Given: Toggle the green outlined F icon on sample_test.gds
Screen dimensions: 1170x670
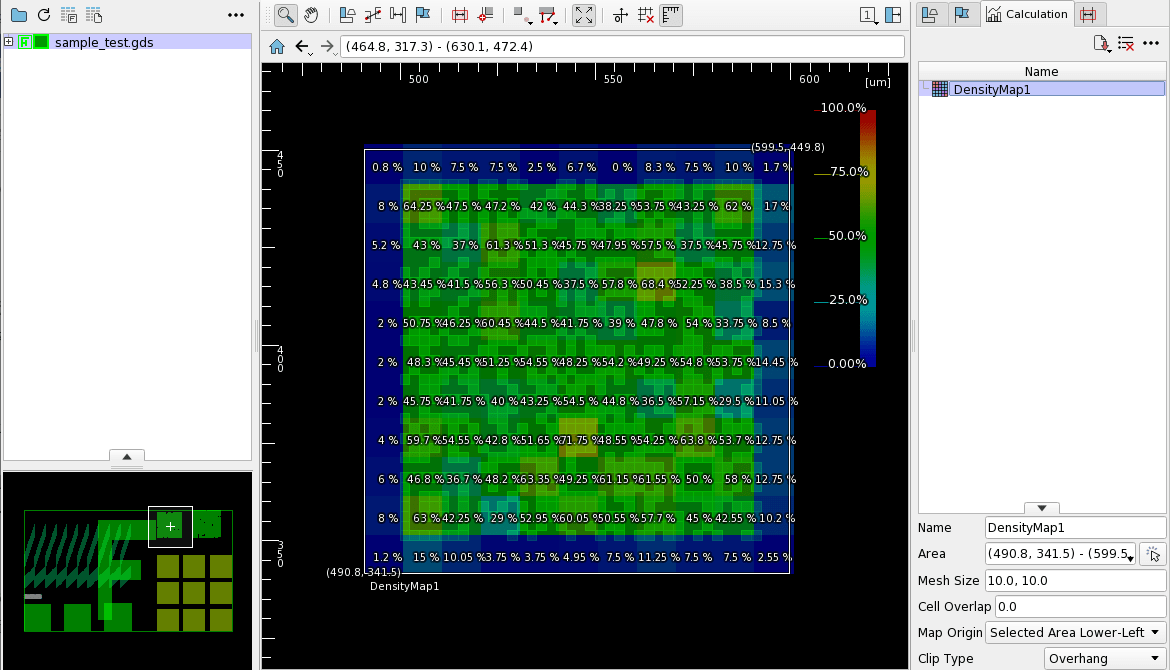Looking at the screenshot, I should point(25,42).
